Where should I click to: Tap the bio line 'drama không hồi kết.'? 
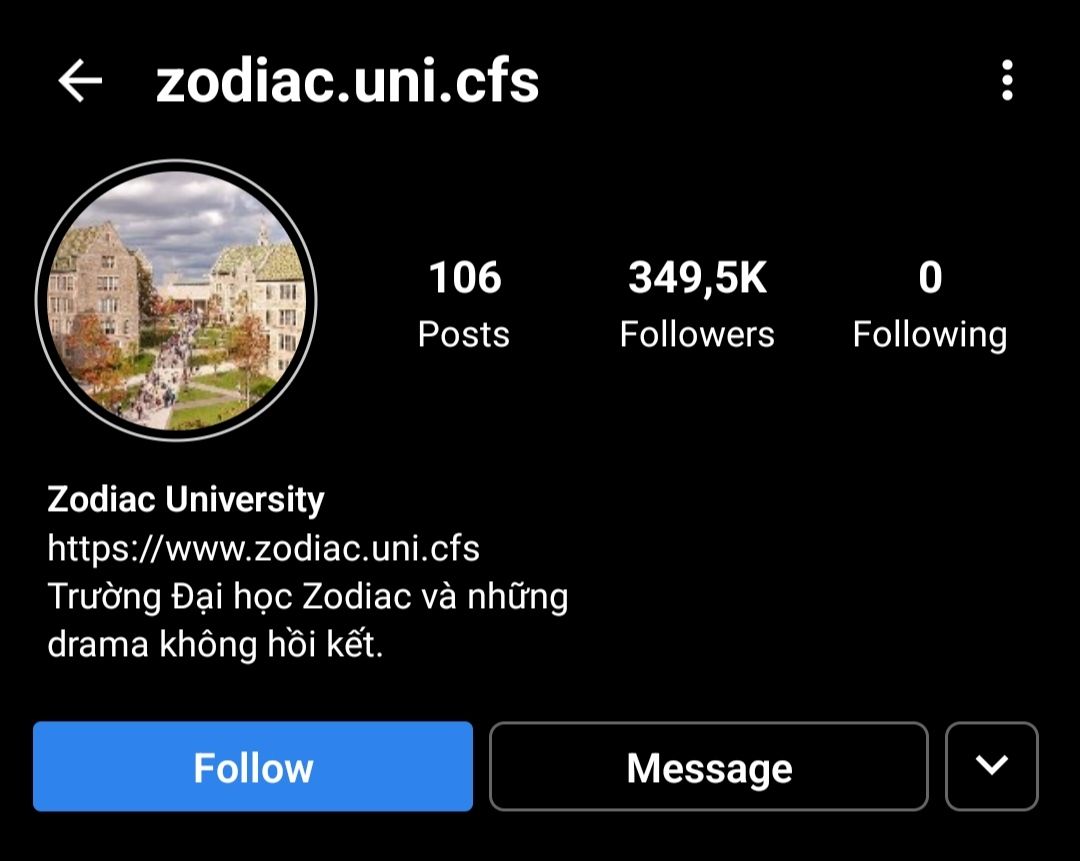pos(215,645)
